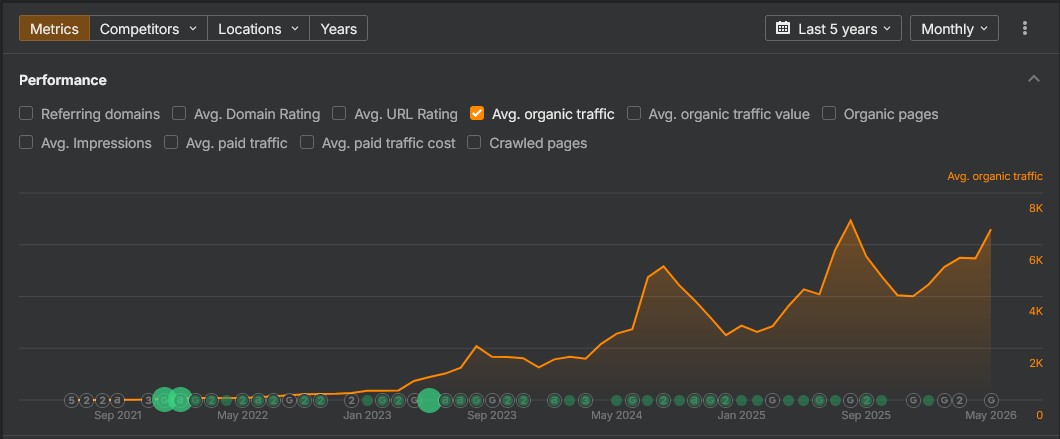Enable the Avg. paid traffic checkbox

pos(171,142)
